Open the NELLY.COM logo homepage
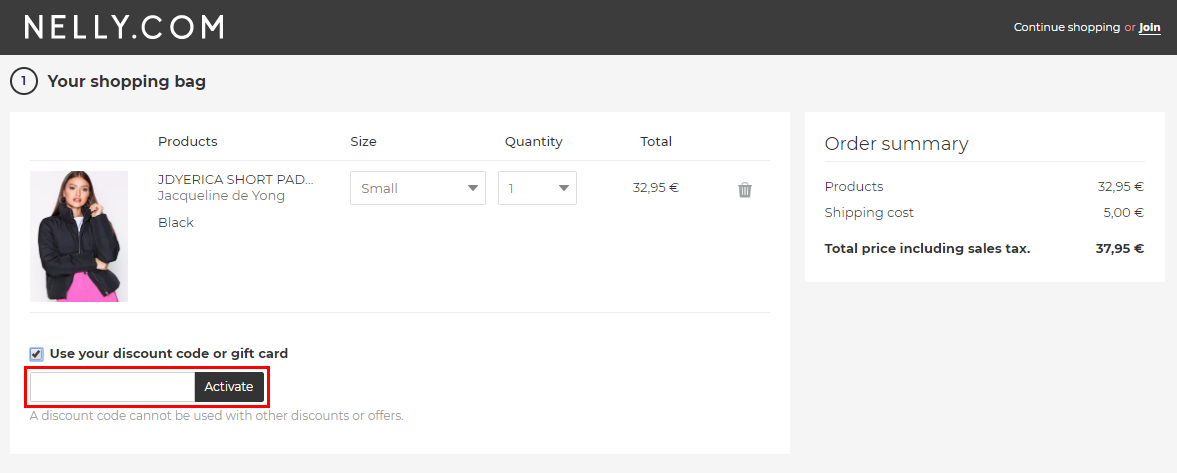 coord(124,27)
